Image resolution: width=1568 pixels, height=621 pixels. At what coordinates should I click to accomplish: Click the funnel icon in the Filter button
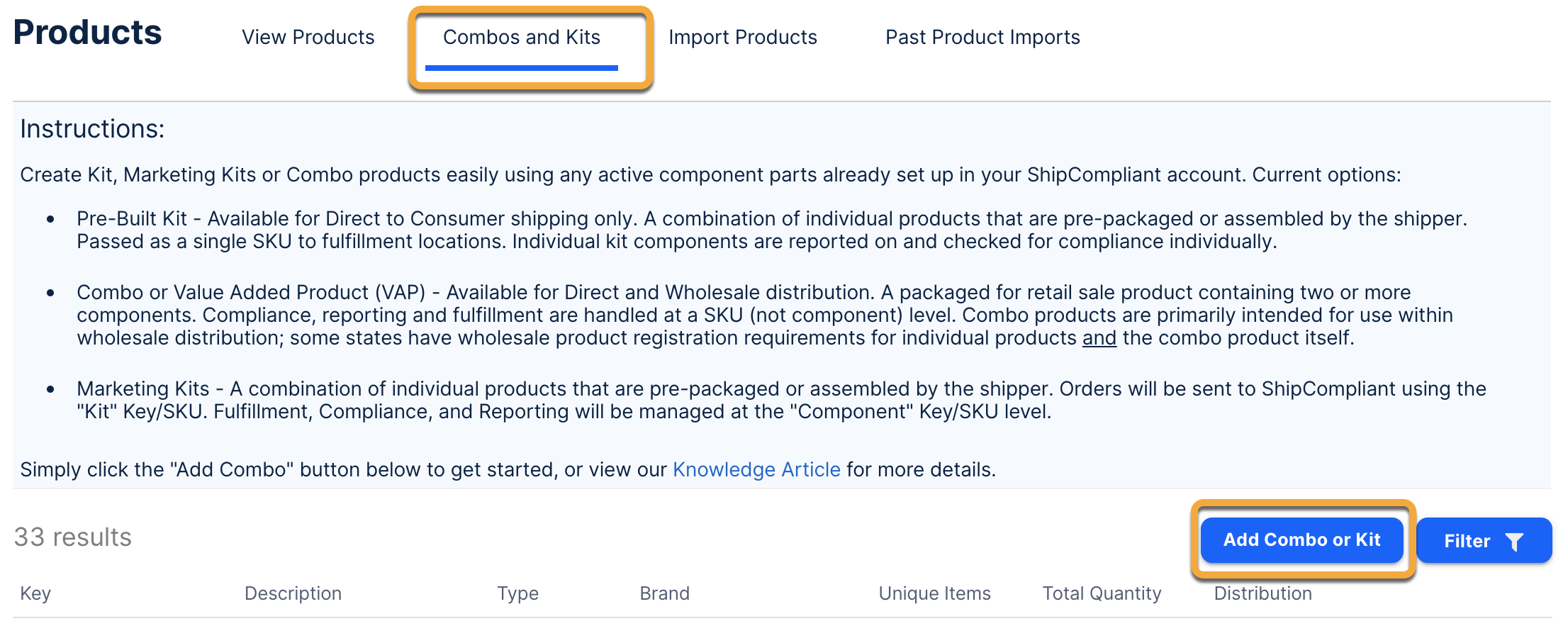(x=1514, y=542)
